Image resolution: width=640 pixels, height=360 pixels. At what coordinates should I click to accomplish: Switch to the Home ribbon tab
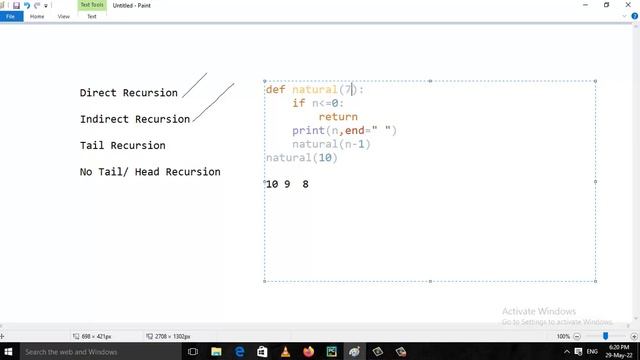tap(37, 16)
